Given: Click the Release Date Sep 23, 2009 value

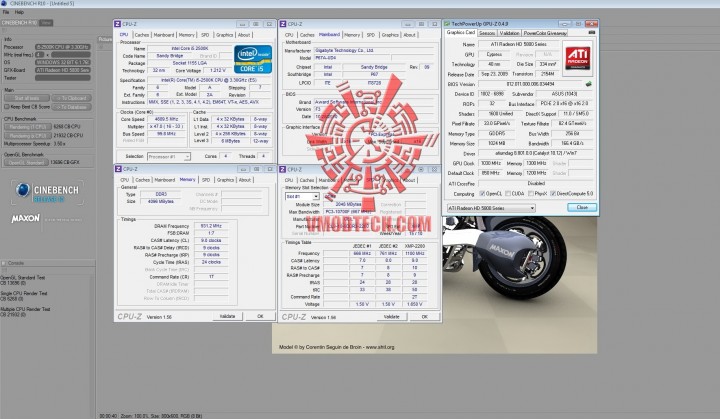Looking at the screenshot, I should [494, 74].
